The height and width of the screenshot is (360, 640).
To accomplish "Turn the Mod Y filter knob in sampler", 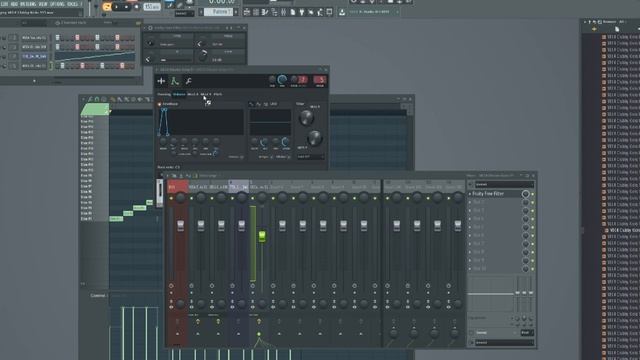I will (315, 138).
